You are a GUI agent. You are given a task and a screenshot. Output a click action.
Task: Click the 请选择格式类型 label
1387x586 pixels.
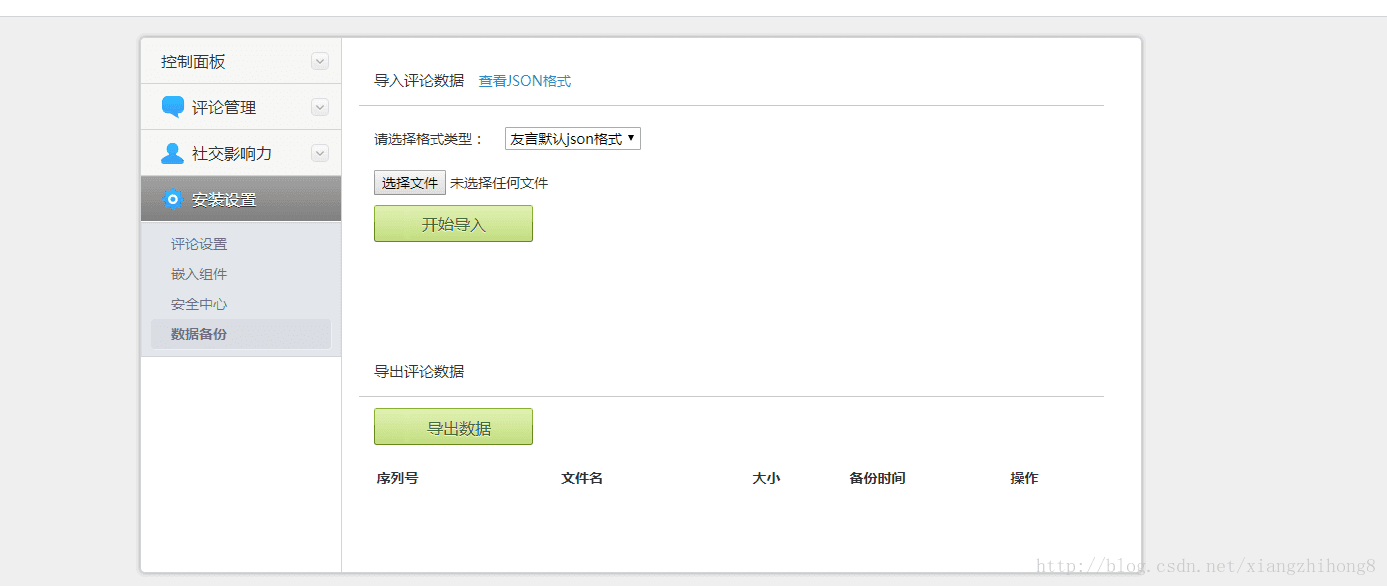(429, 139)
